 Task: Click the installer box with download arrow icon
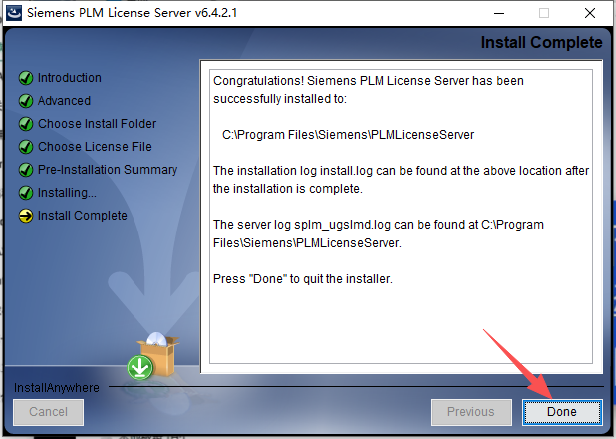pyautogui.click(x=153, y=356)
